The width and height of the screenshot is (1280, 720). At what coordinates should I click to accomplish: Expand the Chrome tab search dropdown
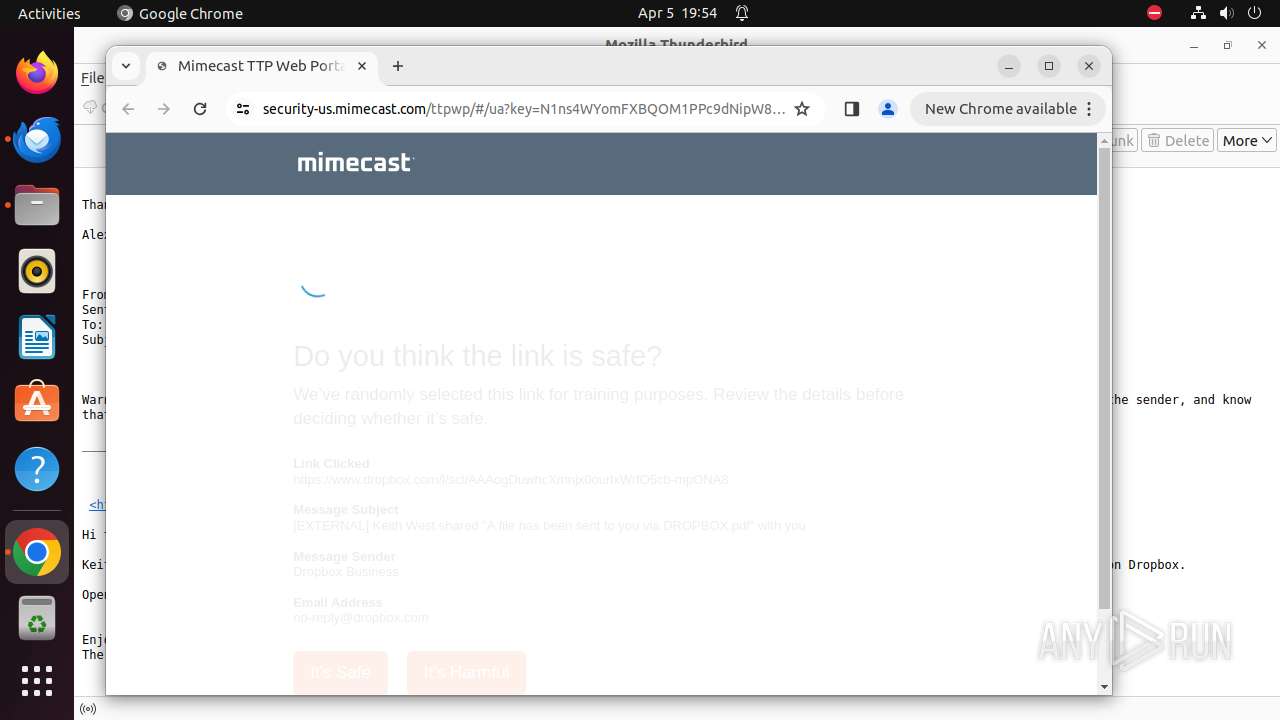click(126, 66)
